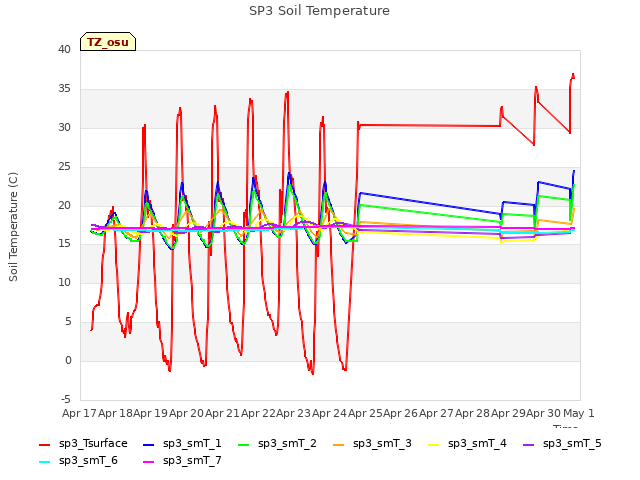This screenshot has height=480, width=640.
Task: Toggle the sp3_smT_5 legend entry
Action: tap(562, 444)
